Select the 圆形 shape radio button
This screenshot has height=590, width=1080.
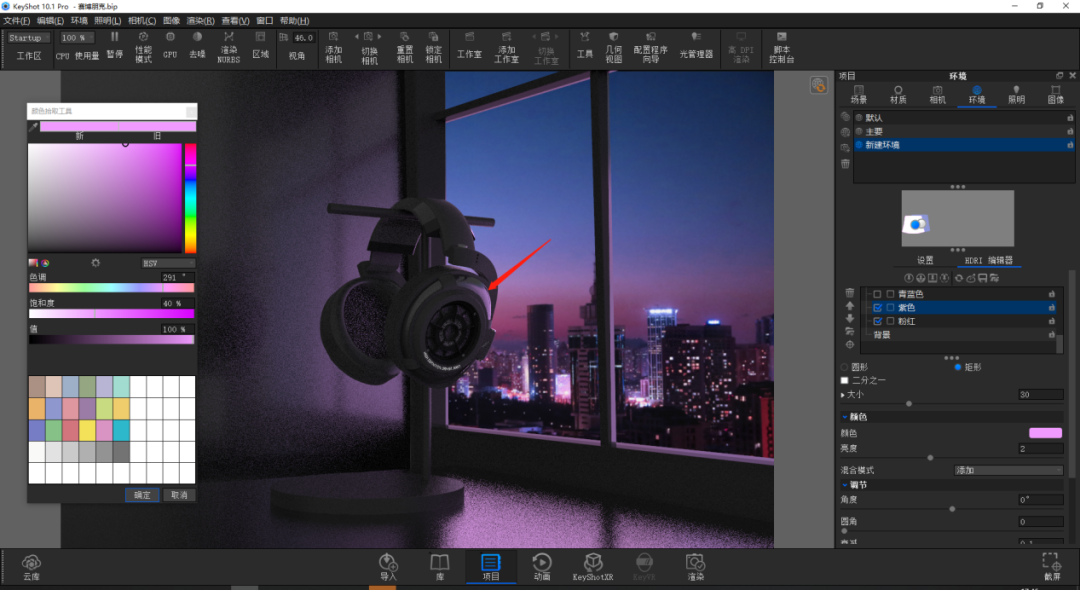[x=844, y=367]
